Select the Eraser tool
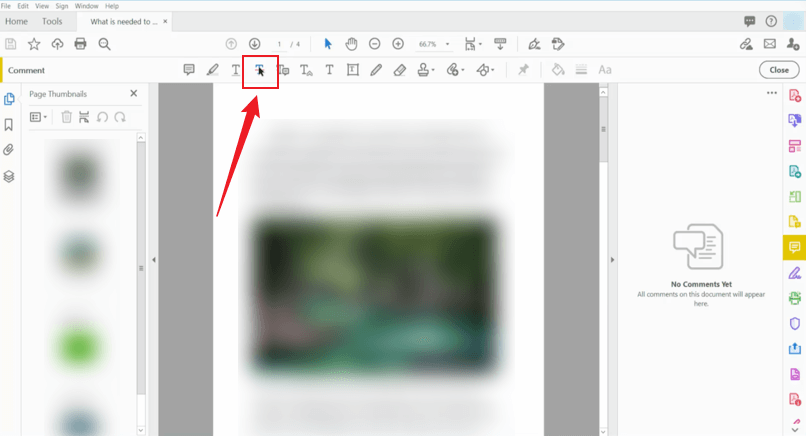806x436 pixels. (x=399, y=70)
